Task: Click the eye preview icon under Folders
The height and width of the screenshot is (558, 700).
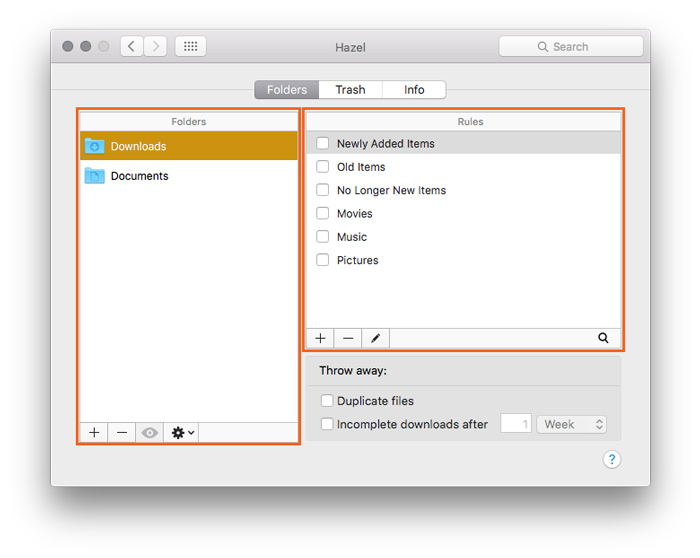Action: point(150,432)
